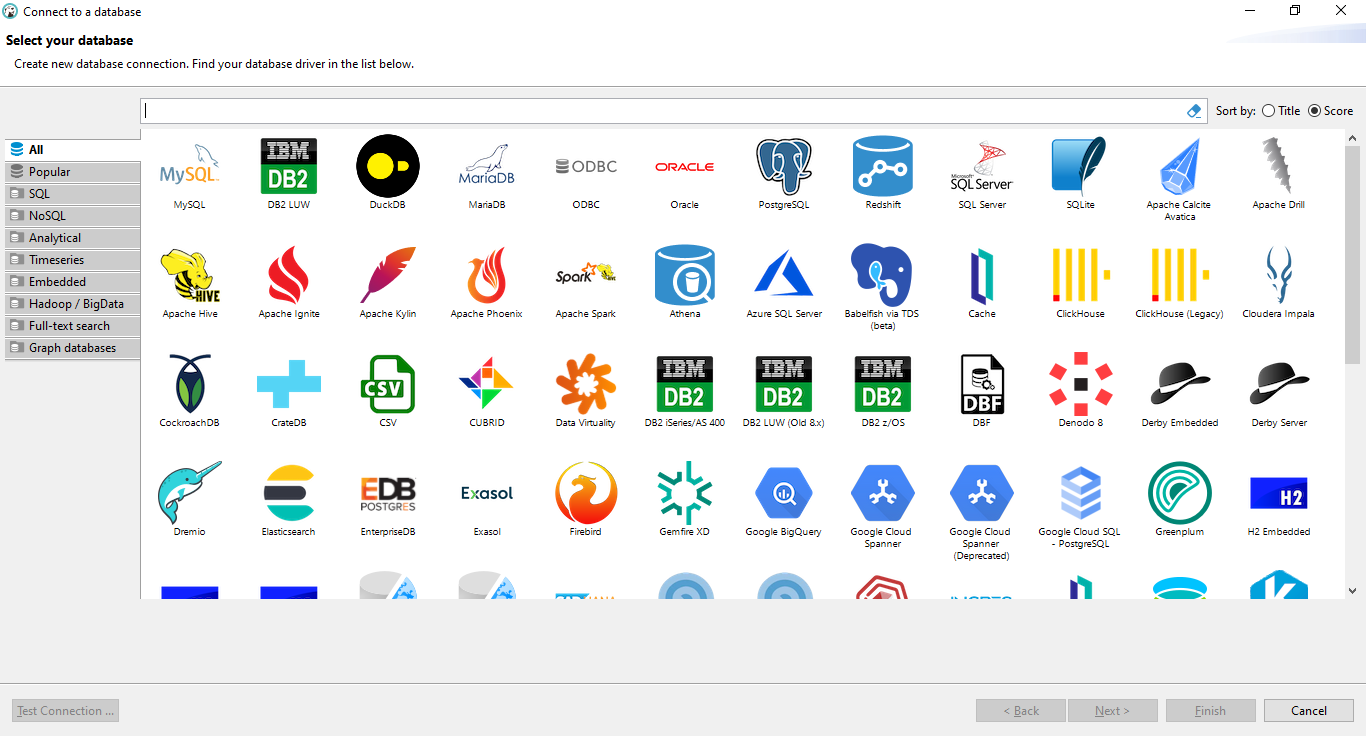Select the CUBRID driver icon
The image size is (1366, 736).
487,384
